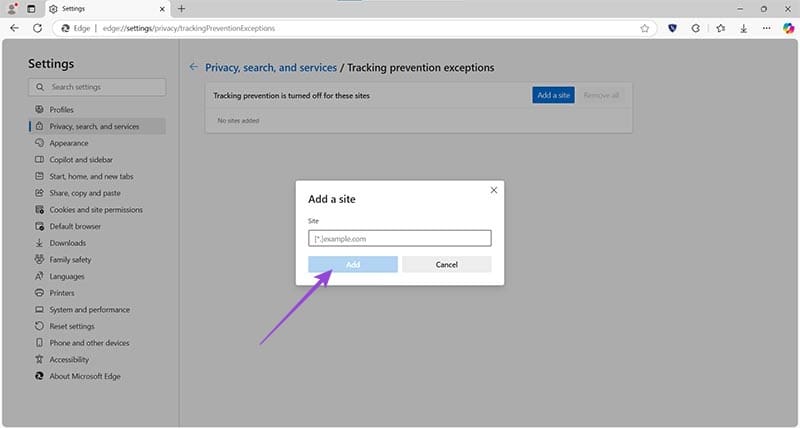The width and height of the screenshot is (800, 428).
Task: Open the shield extension icon
Action: pyautogui.click(x=672, y=29)
